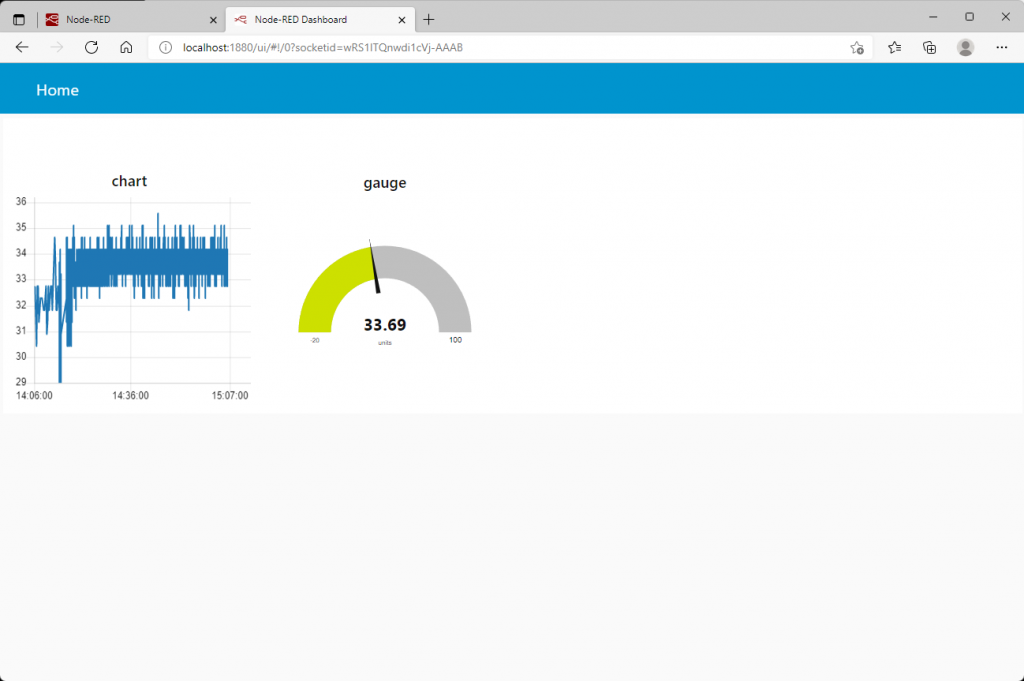Add this page to favorites

click(x=857, y=48)
